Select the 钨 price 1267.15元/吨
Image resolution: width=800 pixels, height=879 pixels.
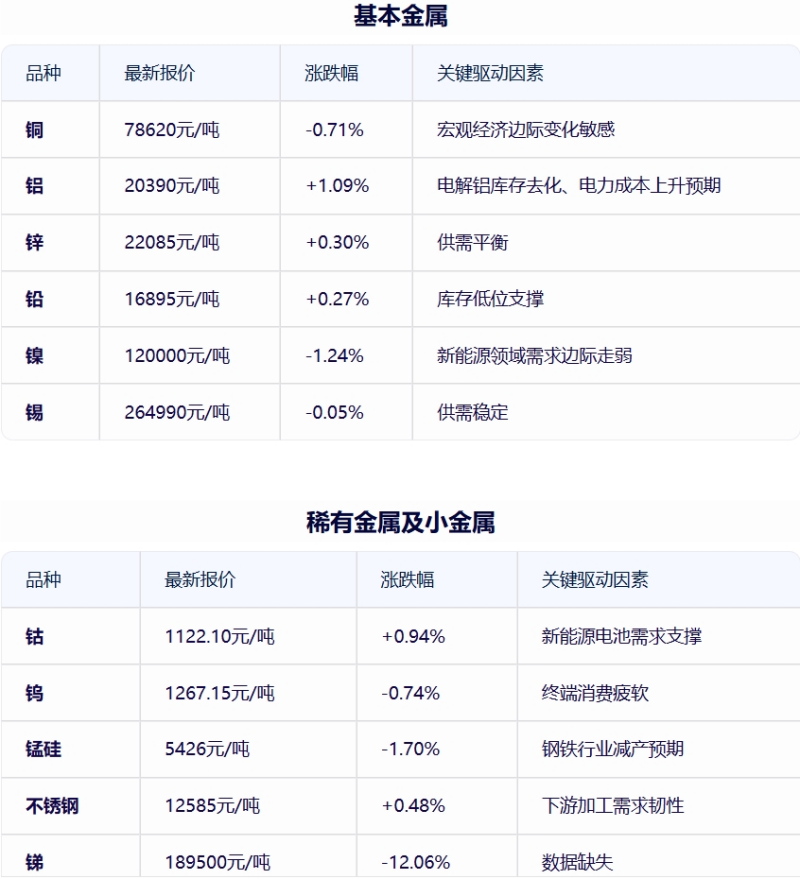coord(219,693)
